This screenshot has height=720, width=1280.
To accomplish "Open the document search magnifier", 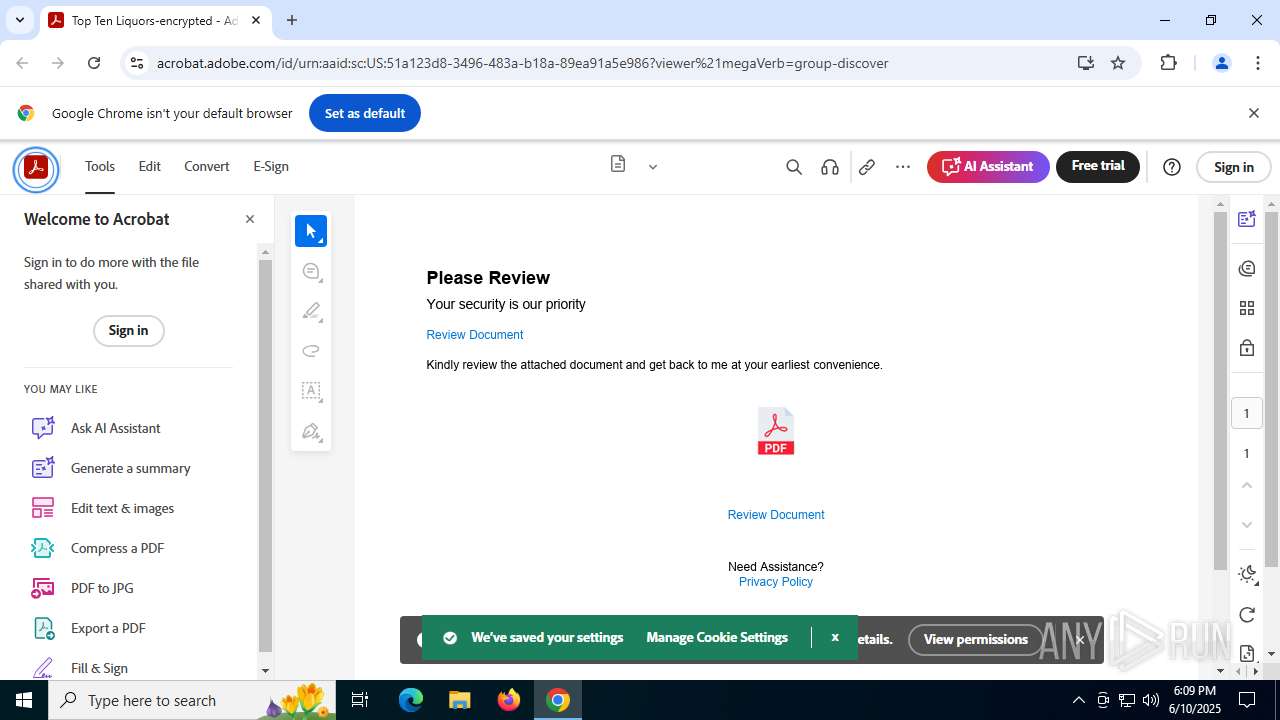I will pyautogui.click(x=794, y=167).
